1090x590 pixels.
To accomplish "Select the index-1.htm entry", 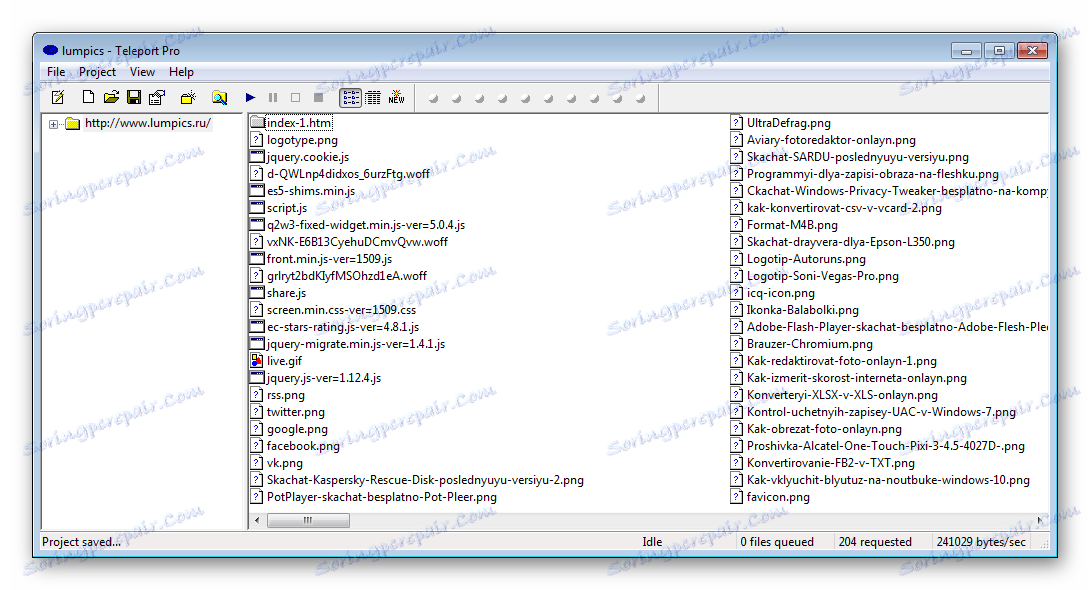I will [299, 123].
